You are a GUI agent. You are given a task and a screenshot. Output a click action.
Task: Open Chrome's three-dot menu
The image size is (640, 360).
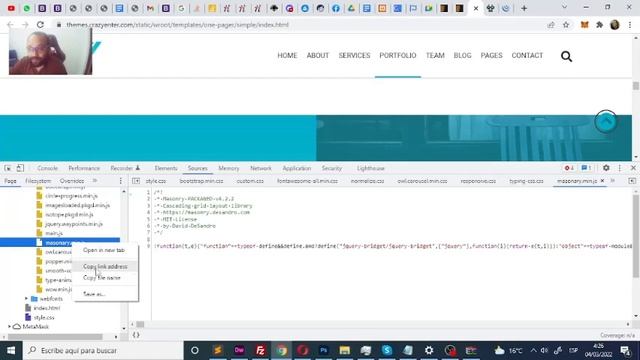630,25
